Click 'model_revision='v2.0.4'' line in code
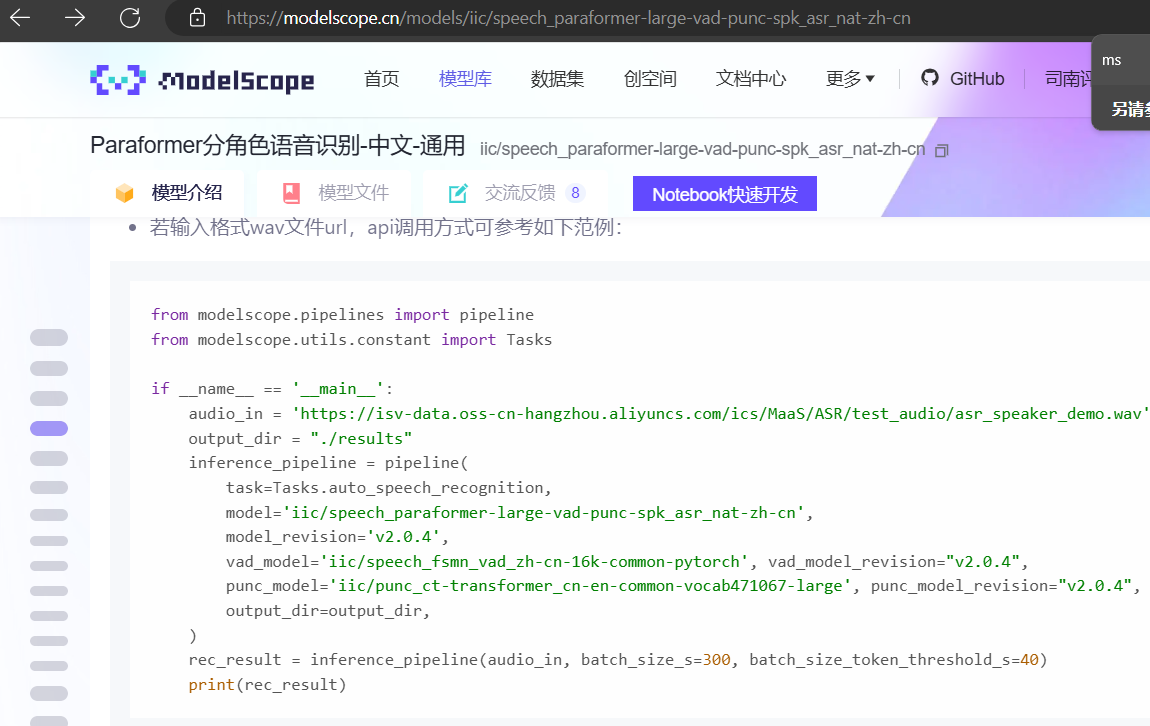The image size is (1150, 726). 337,537
